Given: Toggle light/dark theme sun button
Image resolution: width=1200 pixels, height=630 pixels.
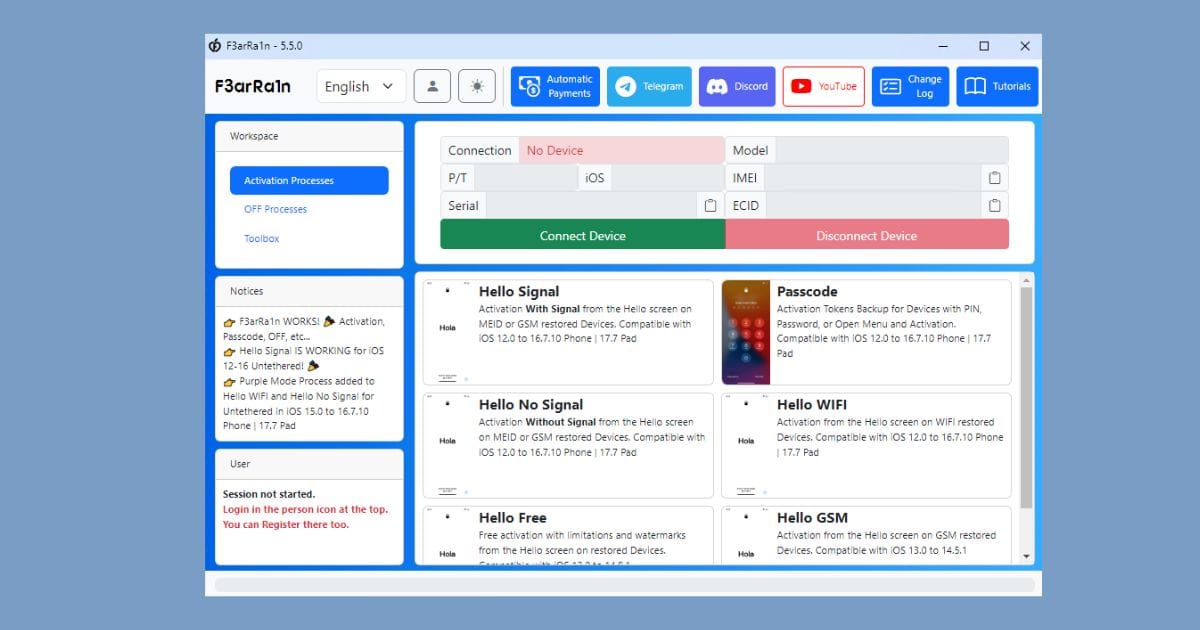Looking at the screenshot, I should pos(477,86).
